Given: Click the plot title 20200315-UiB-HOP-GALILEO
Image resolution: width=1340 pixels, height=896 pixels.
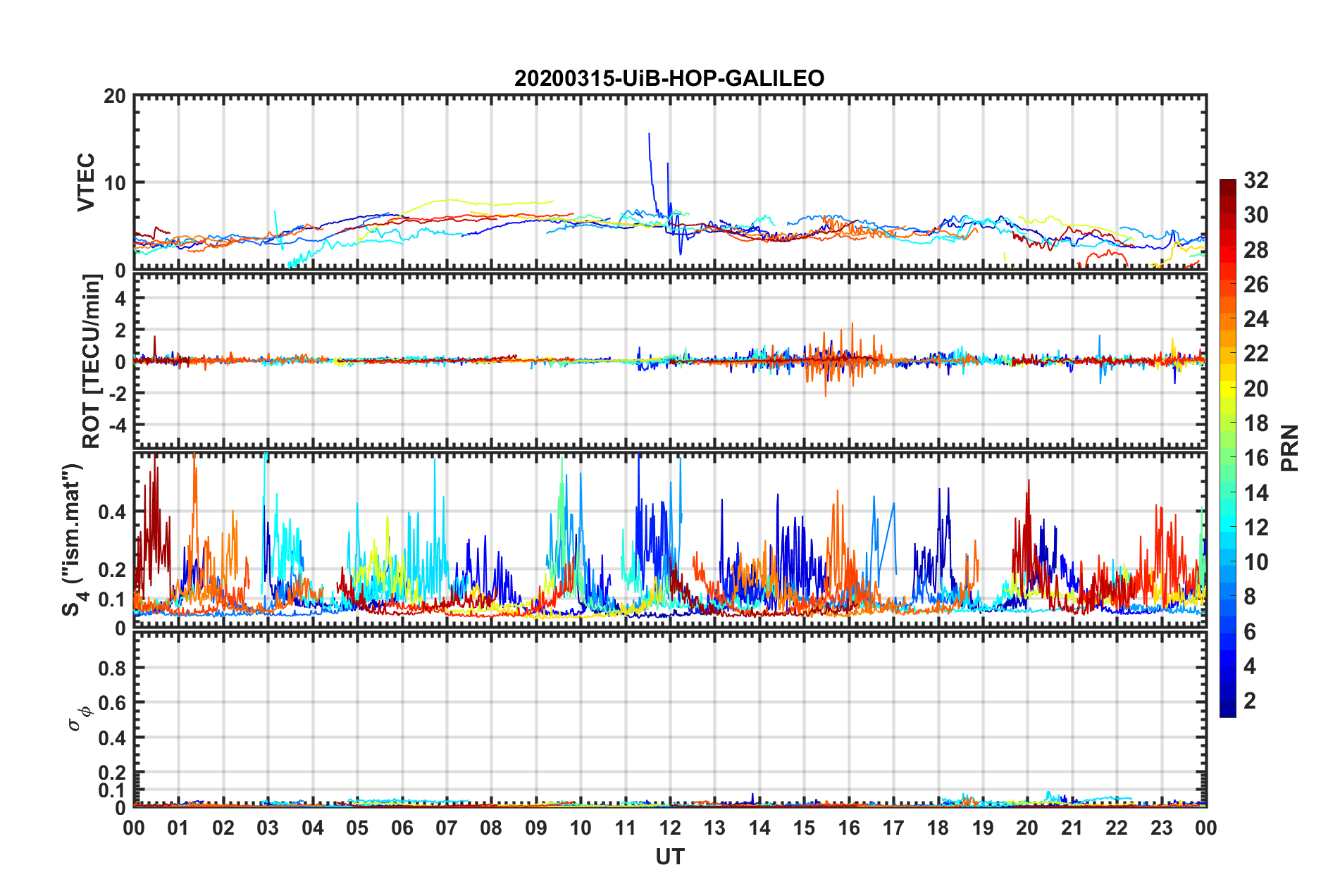Looking at the screenshot, I should point(669,78).
